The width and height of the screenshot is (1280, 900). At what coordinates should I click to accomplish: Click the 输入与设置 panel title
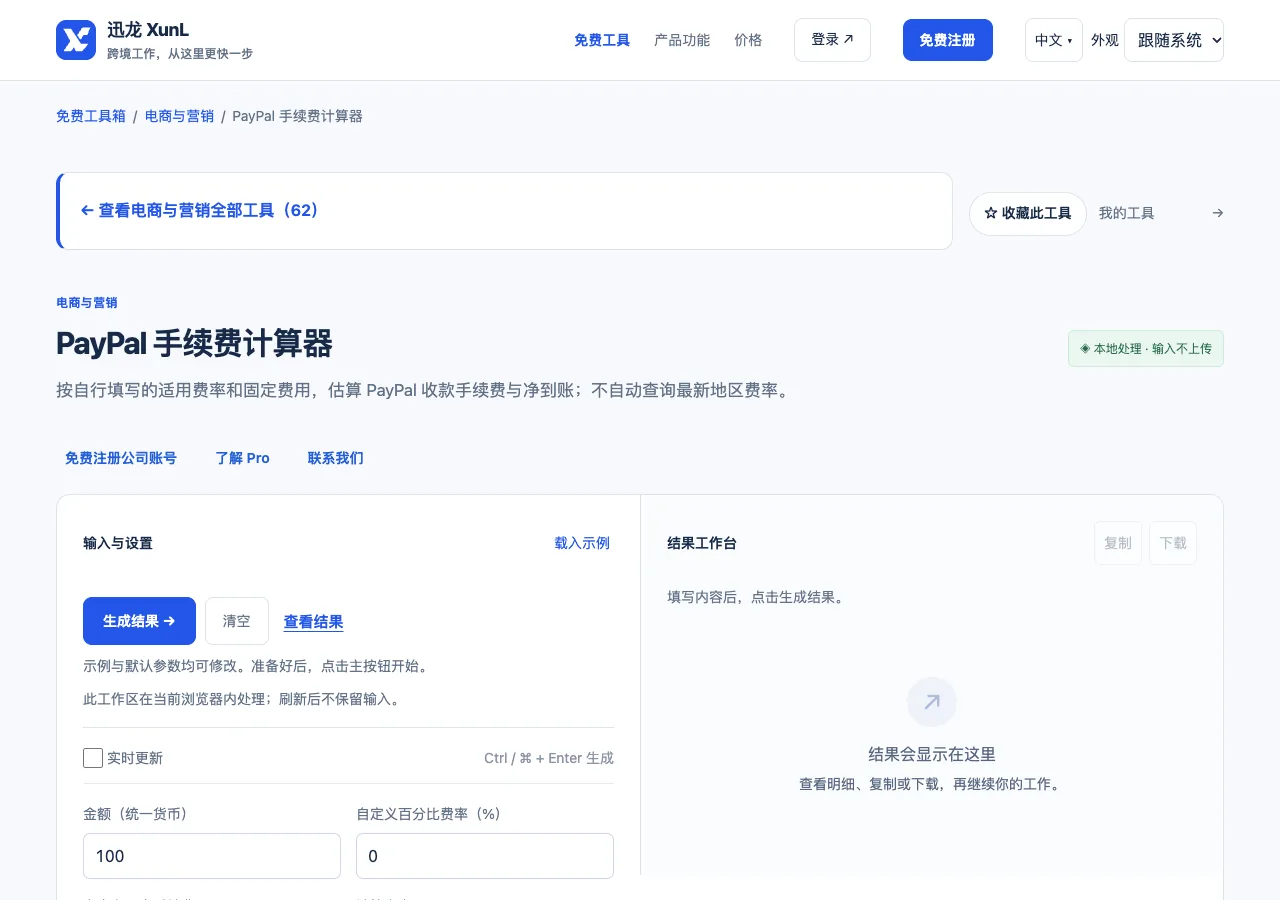click(x=118, y=543)
